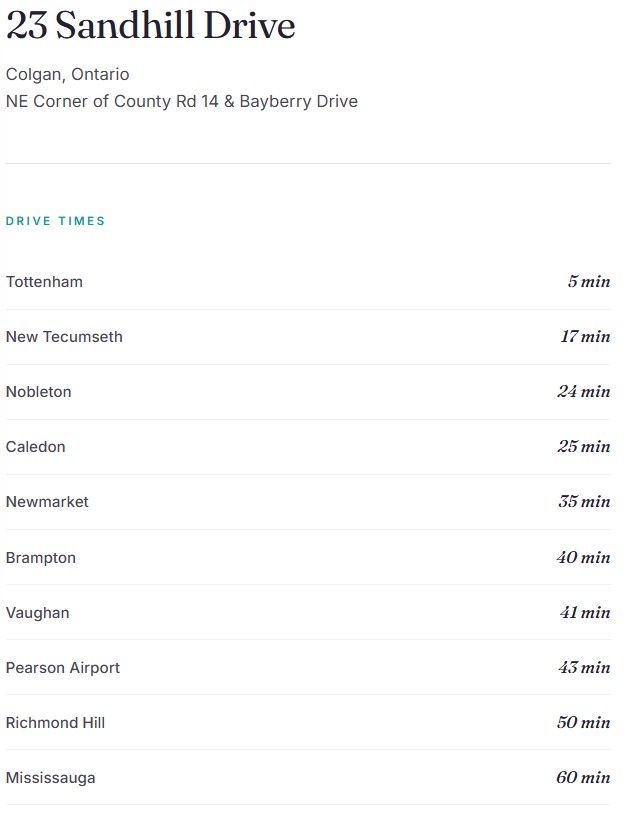The width and height of the screenshot is (633, 828).
Task: Select the Pearson Airport entry
Action: [63, 668]
